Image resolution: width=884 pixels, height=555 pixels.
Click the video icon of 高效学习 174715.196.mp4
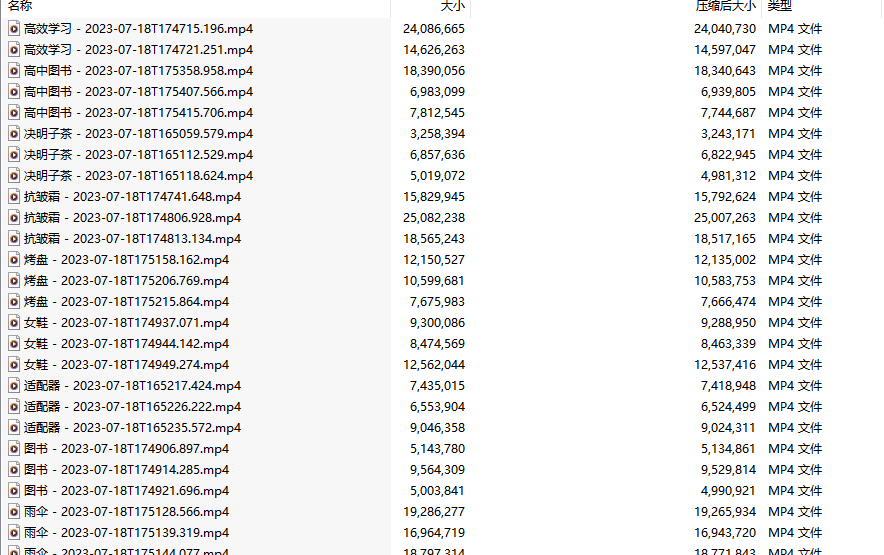click(x=14, y=29)
